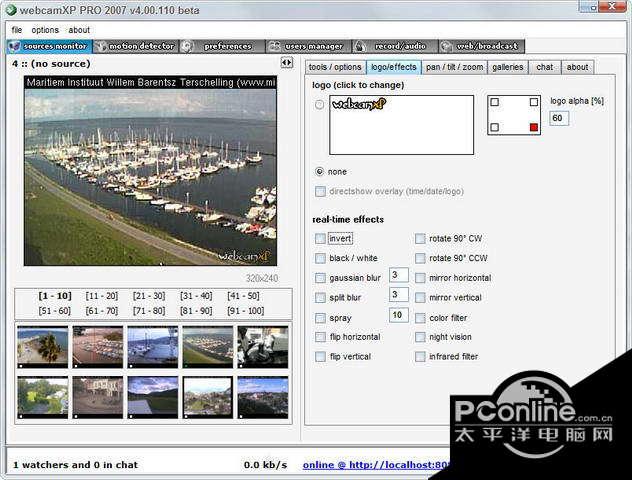
Task: Open the galleries sub-tab
Action: point(507,67)
